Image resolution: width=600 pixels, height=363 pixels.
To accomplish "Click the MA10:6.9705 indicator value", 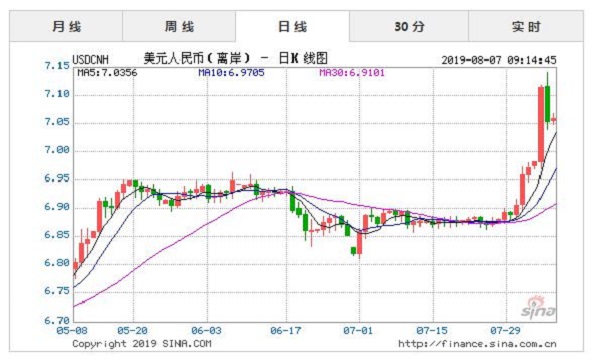I will click(231, 73).
